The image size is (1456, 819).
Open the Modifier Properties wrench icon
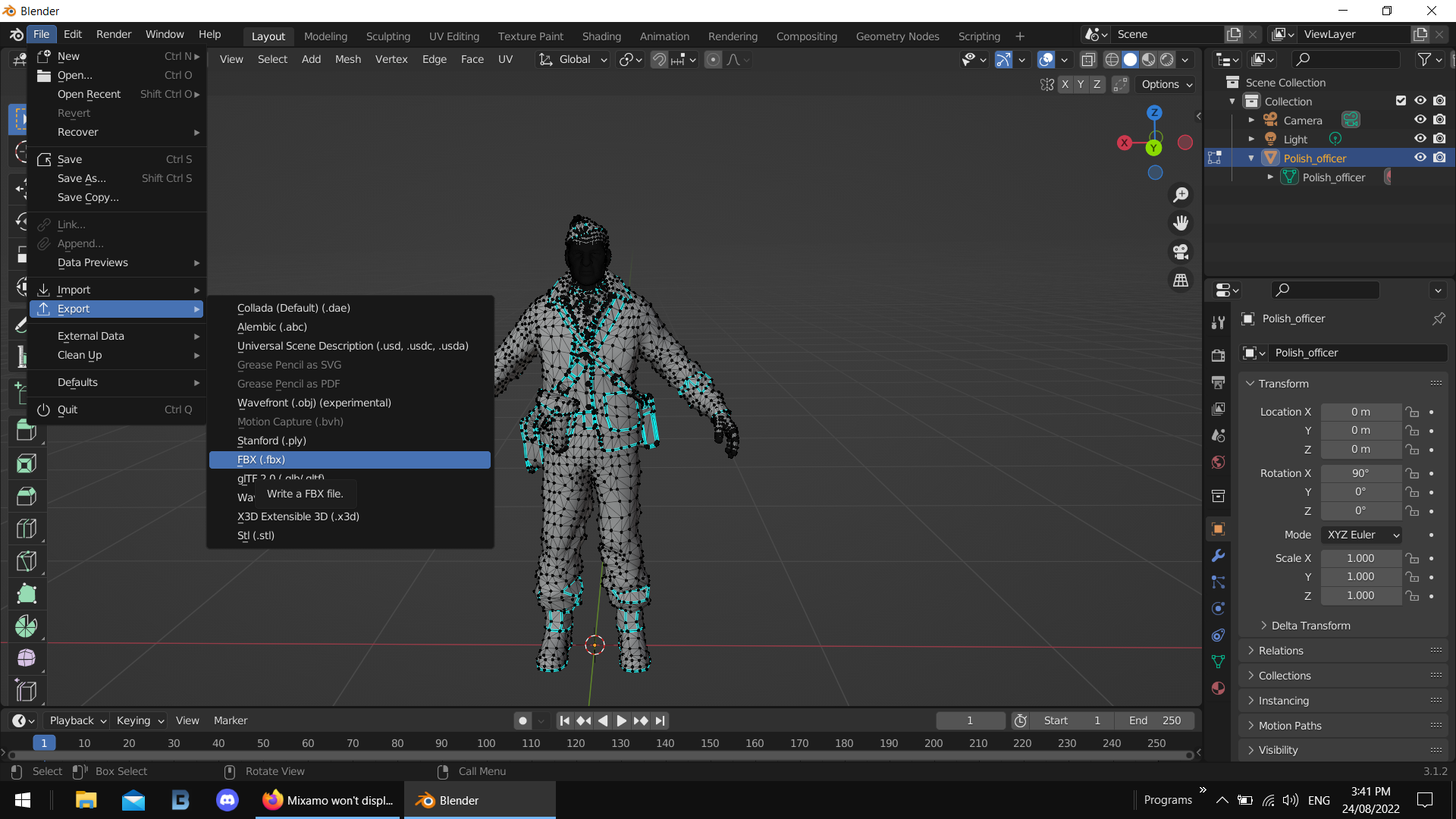point(1219,556)
